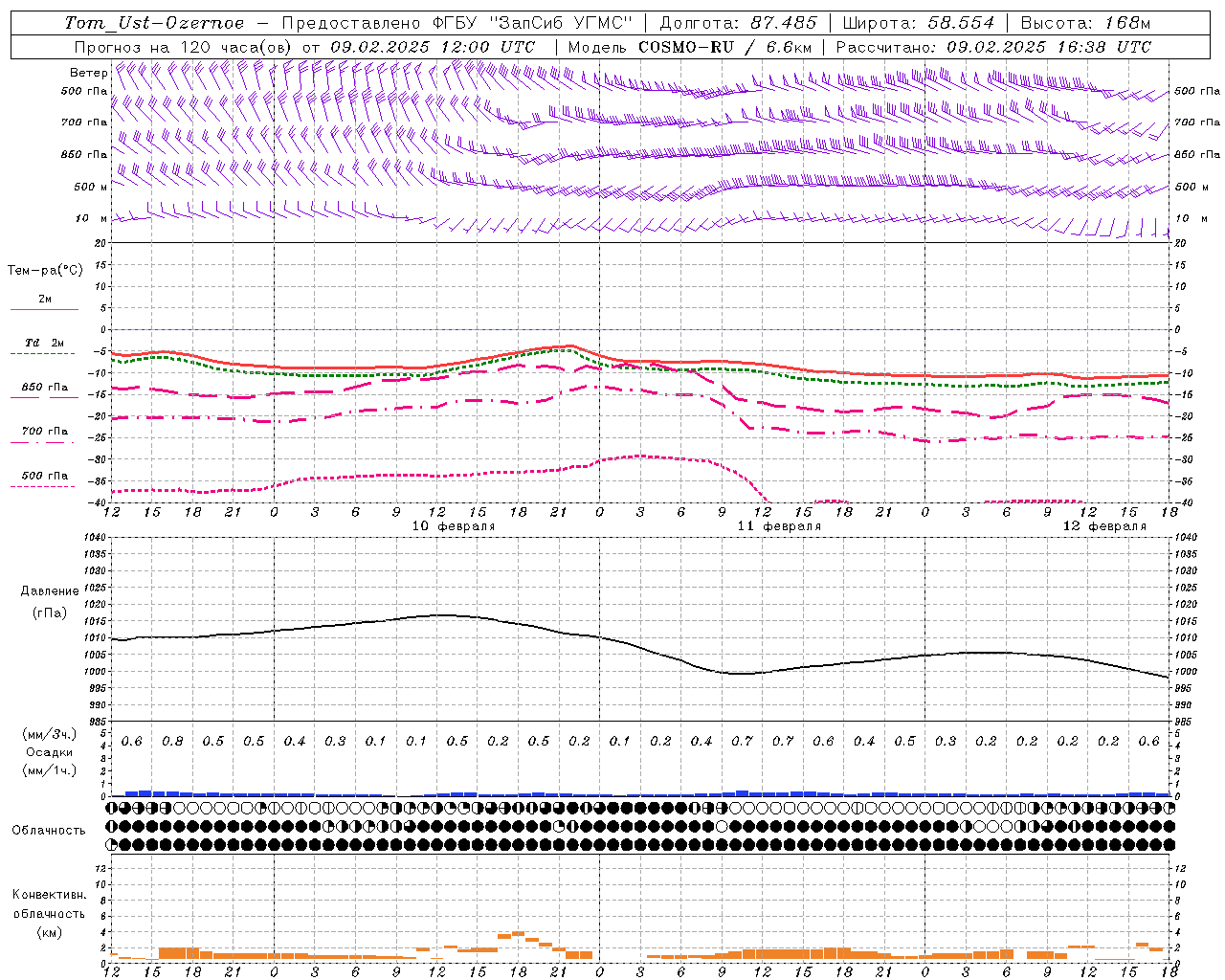The height and width of the screenshot is (980, 1225).
Task: Select the "Прогноз на 120 часа(ов)" text
Action: (184, 47)
